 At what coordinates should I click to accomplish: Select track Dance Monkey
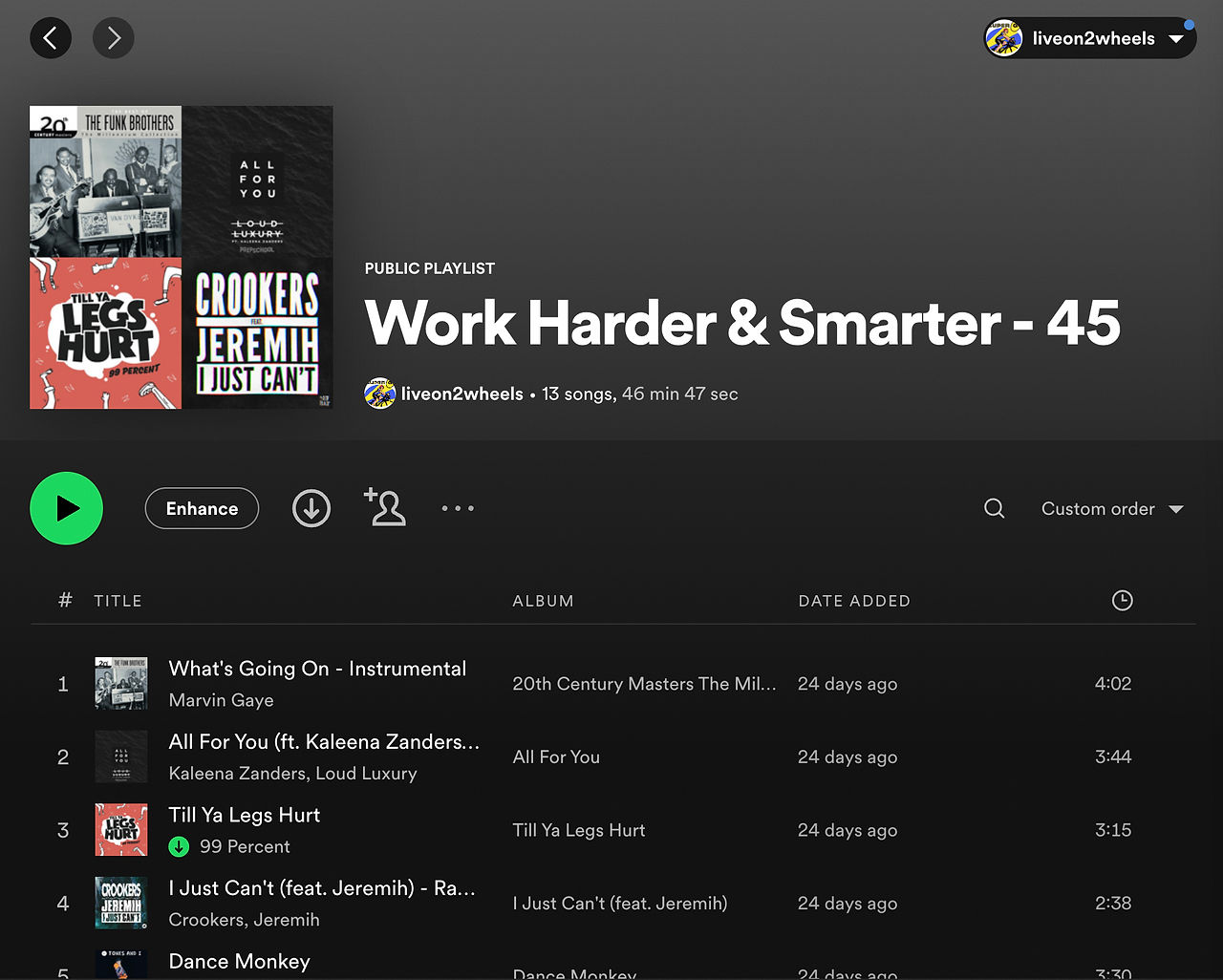click(240, 962)
